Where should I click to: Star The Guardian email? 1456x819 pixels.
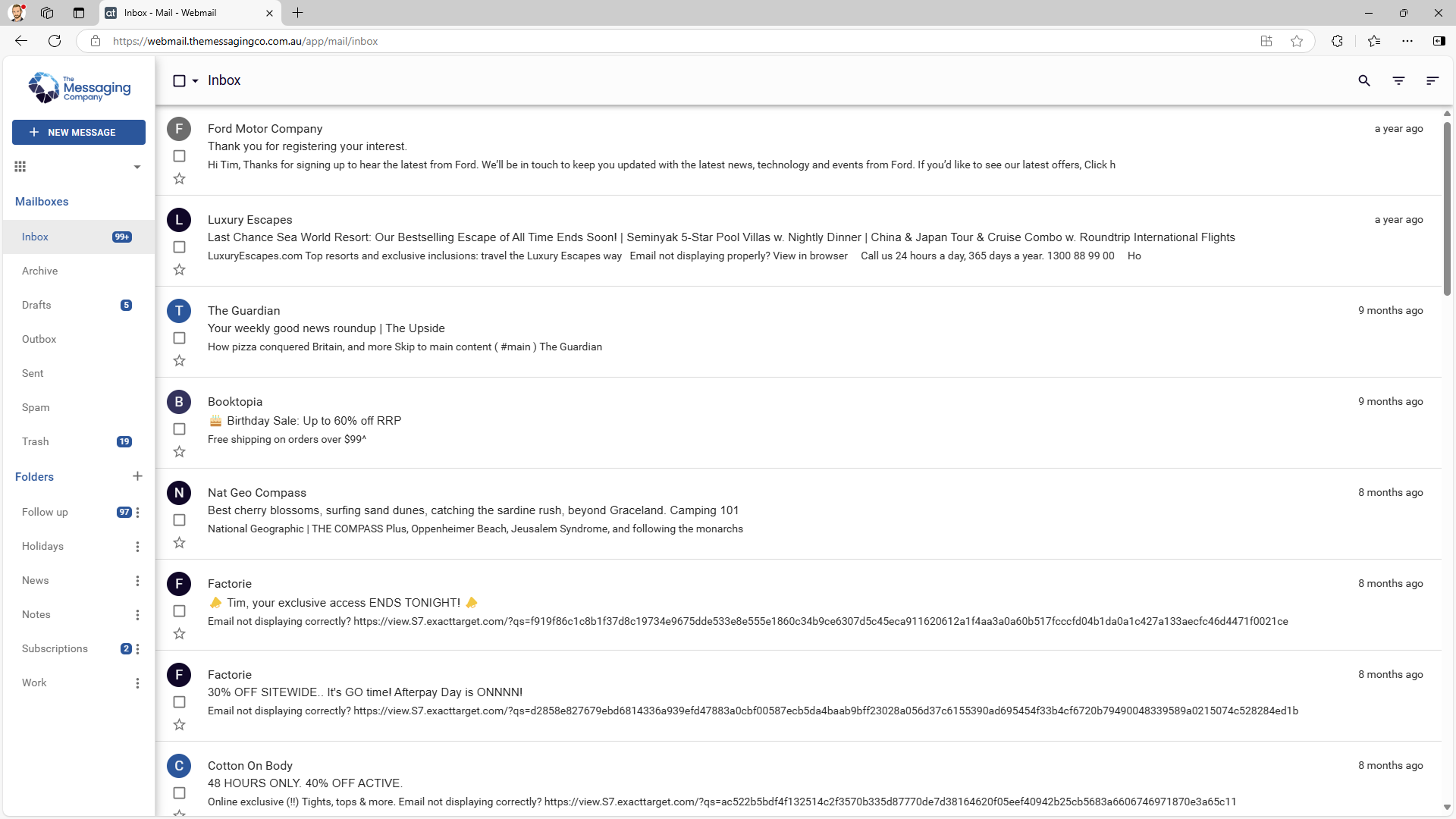(179, 361)
